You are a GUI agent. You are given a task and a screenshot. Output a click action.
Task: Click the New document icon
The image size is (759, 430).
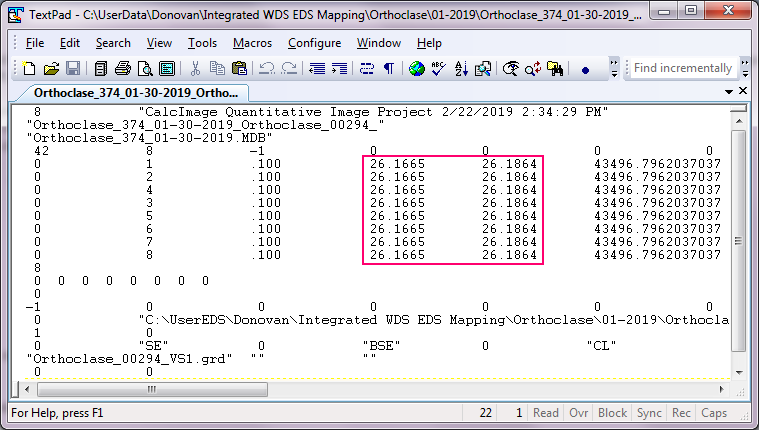click(28, 69)
